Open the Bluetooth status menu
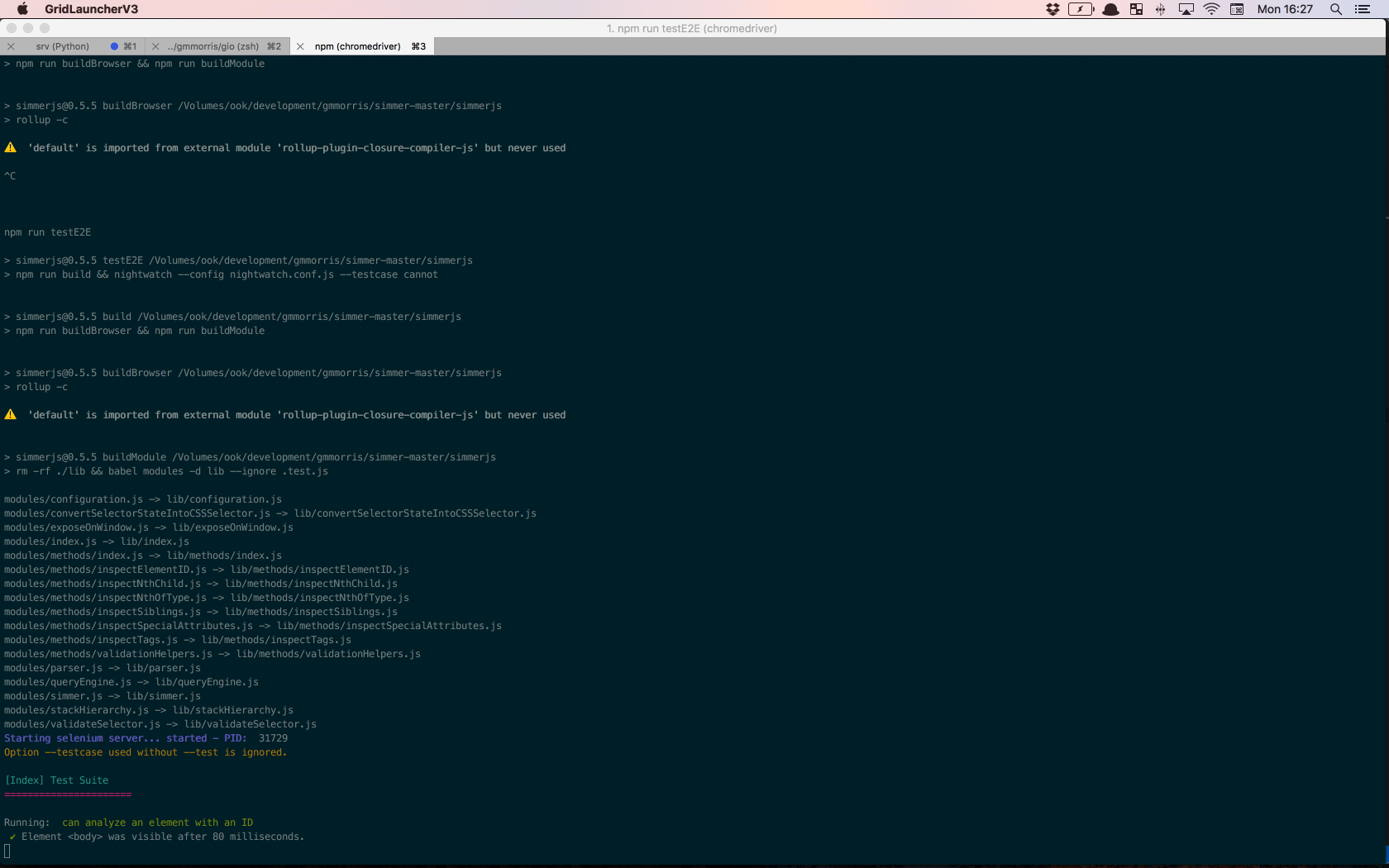 (x=1161, y=9)
